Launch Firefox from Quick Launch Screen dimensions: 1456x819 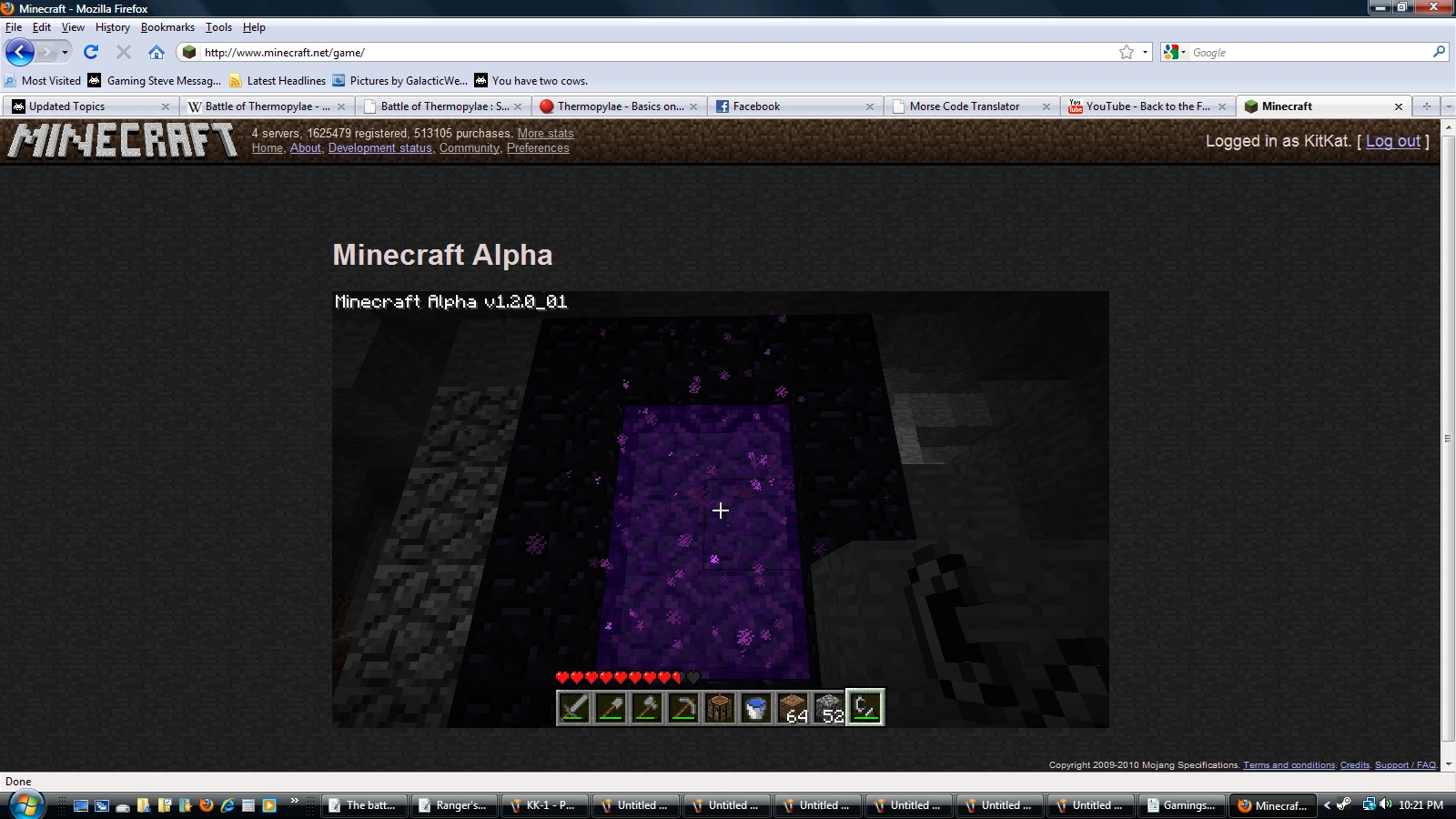pos(207,805)
